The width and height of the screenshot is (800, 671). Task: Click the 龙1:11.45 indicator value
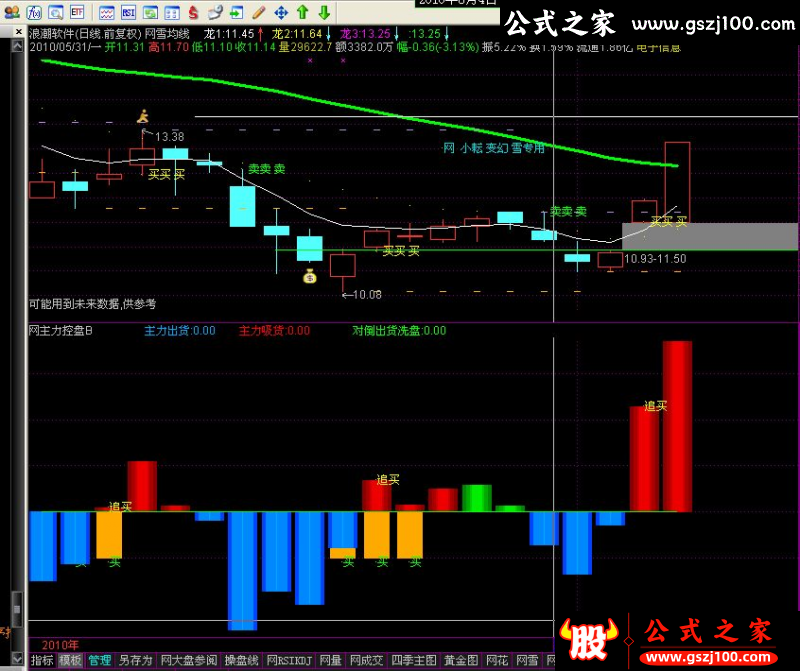229,34
